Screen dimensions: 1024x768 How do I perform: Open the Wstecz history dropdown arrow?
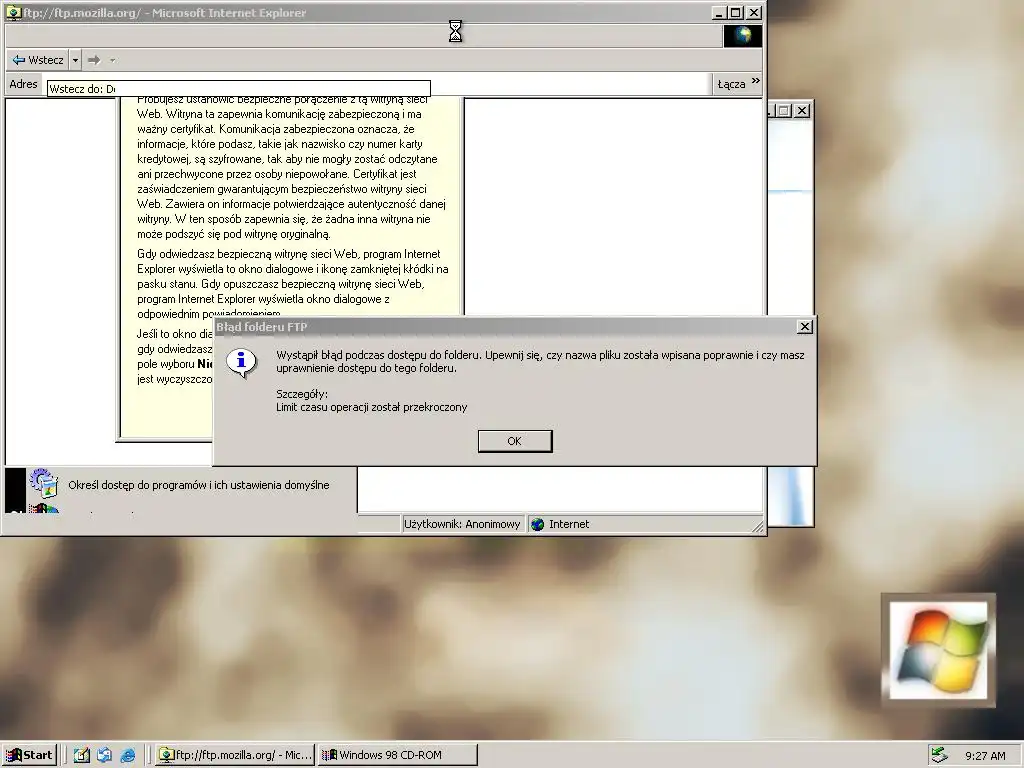pyautogui.click(x=75, y=60)
